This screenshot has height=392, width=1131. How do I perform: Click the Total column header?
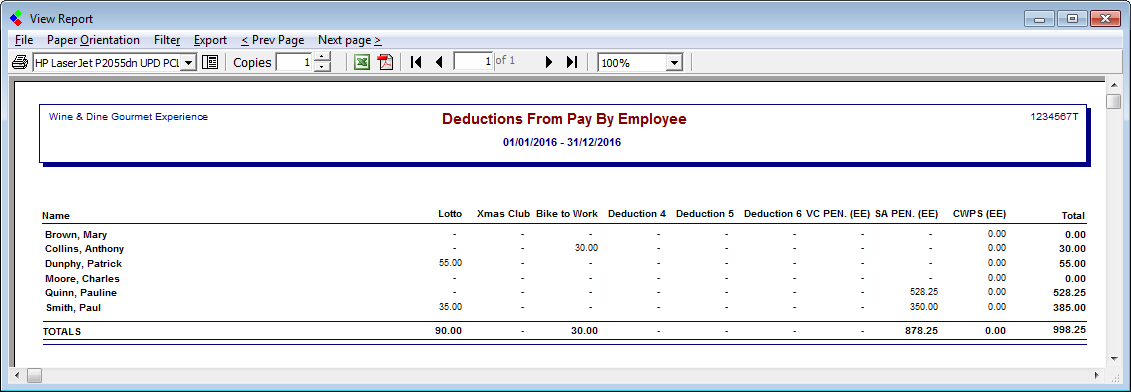pos(1073,215)
